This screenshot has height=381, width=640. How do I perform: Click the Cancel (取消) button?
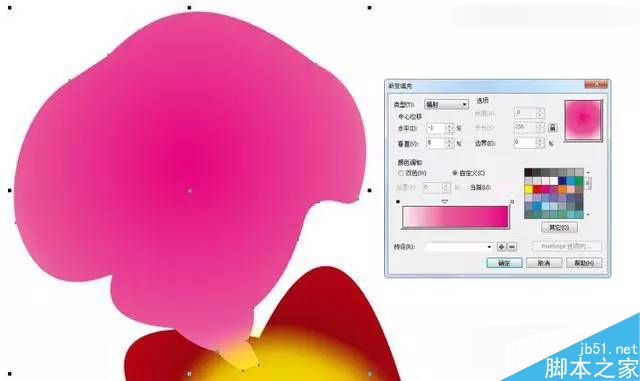pos(544,263)
